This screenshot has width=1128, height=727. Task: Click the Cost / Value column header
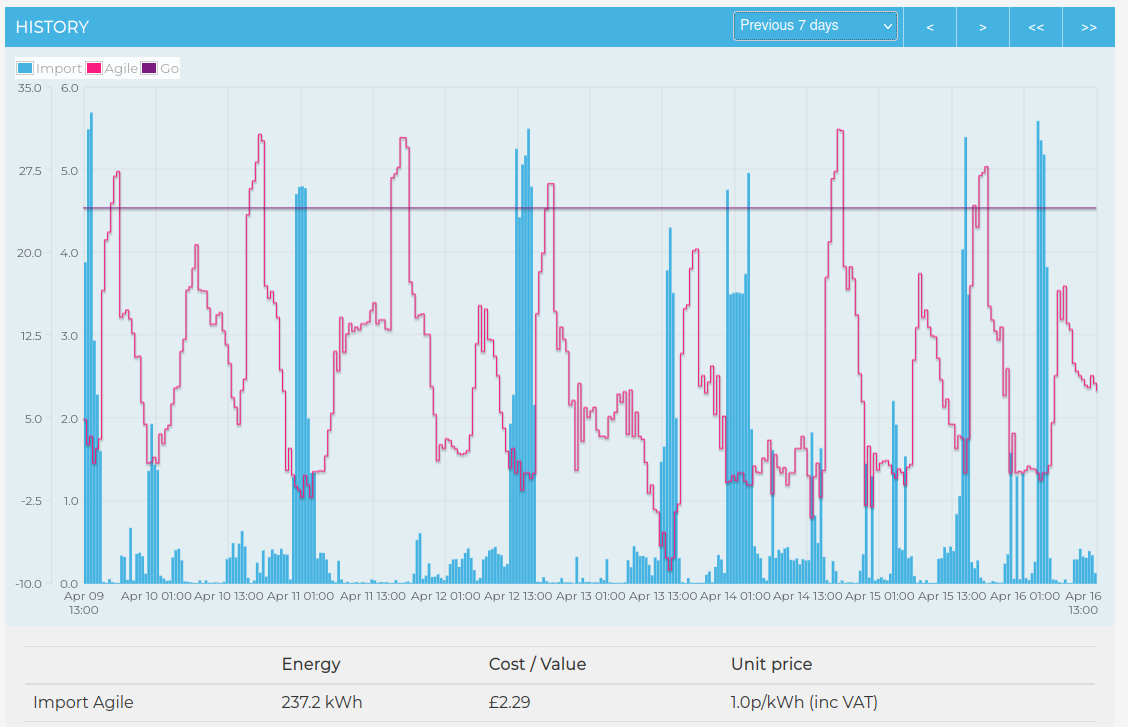click(537, 664)
